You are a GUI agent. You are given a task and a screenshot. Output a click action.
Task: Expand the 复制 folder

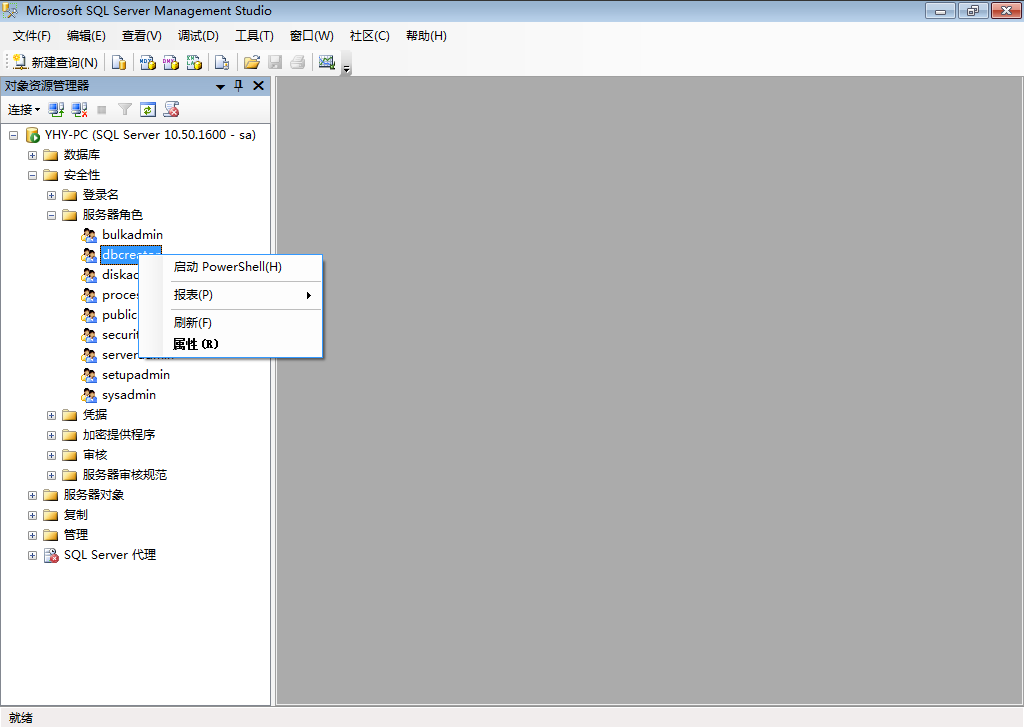[x=32, y=515]
